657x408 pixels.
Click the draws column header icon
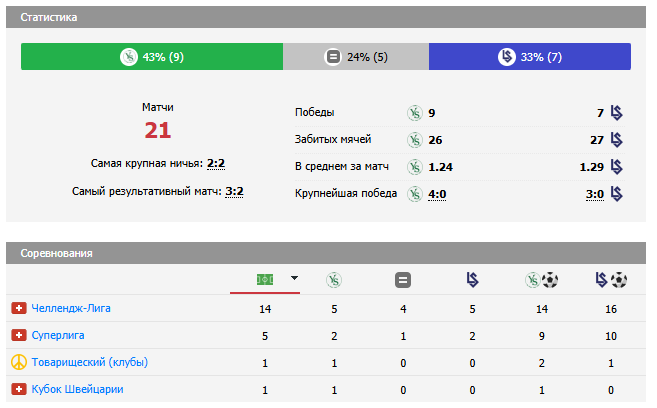[403, 280]
